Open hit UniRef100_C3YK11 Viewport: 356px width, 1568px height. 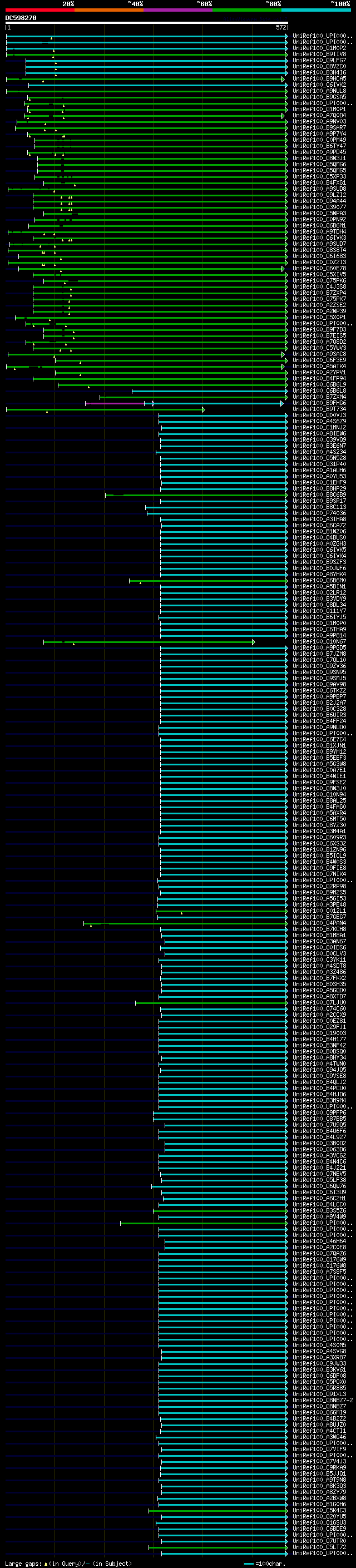(x=319, y=960)
